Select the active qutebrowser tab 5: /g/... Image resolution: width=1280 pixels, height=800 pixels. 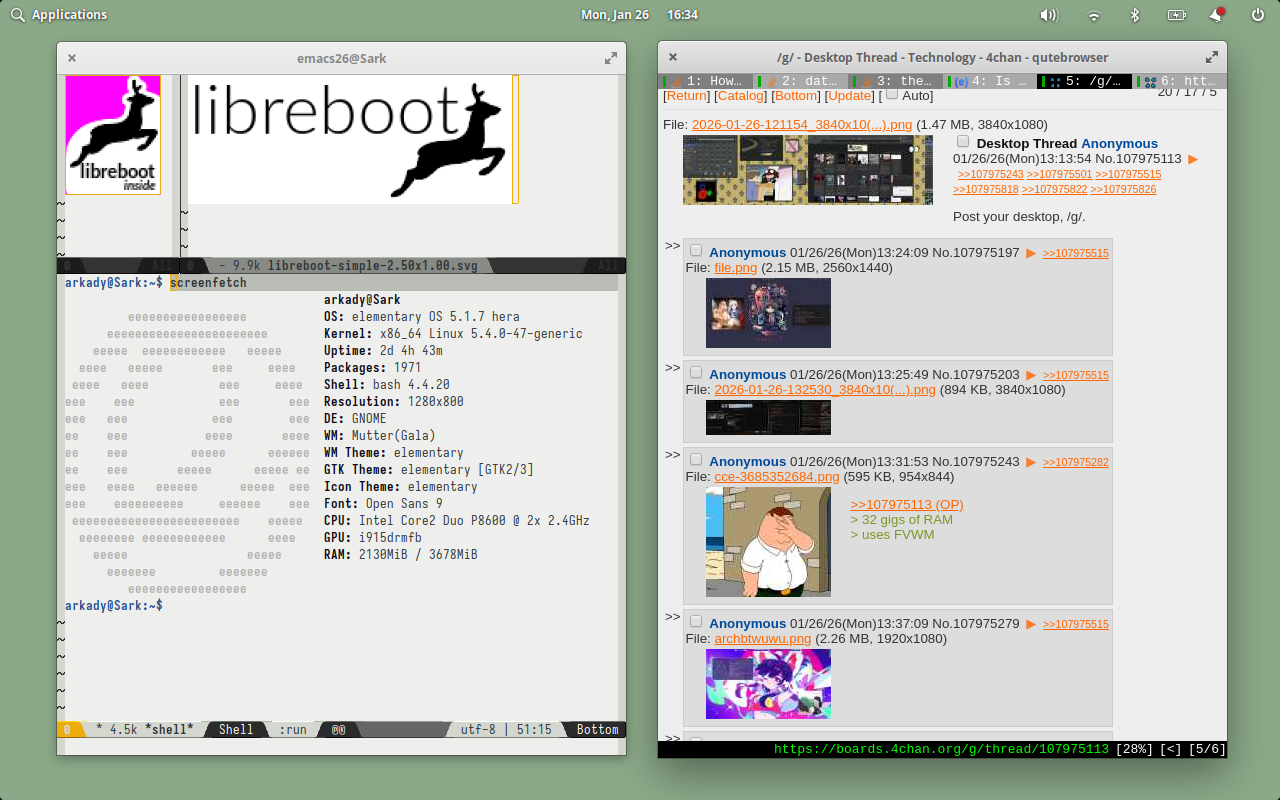click(x=1086, y=81)
